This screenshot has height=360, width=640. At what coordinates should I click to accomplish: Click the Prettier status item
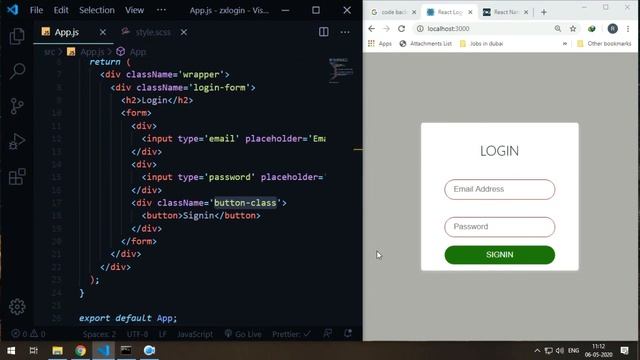(x=291, y=334)
